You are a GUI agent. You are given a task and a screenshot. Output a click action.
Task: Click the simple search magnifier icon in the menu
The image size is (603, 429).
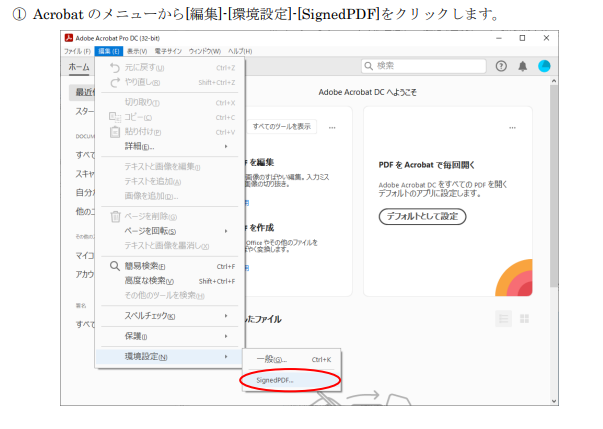tap(115, 266)
